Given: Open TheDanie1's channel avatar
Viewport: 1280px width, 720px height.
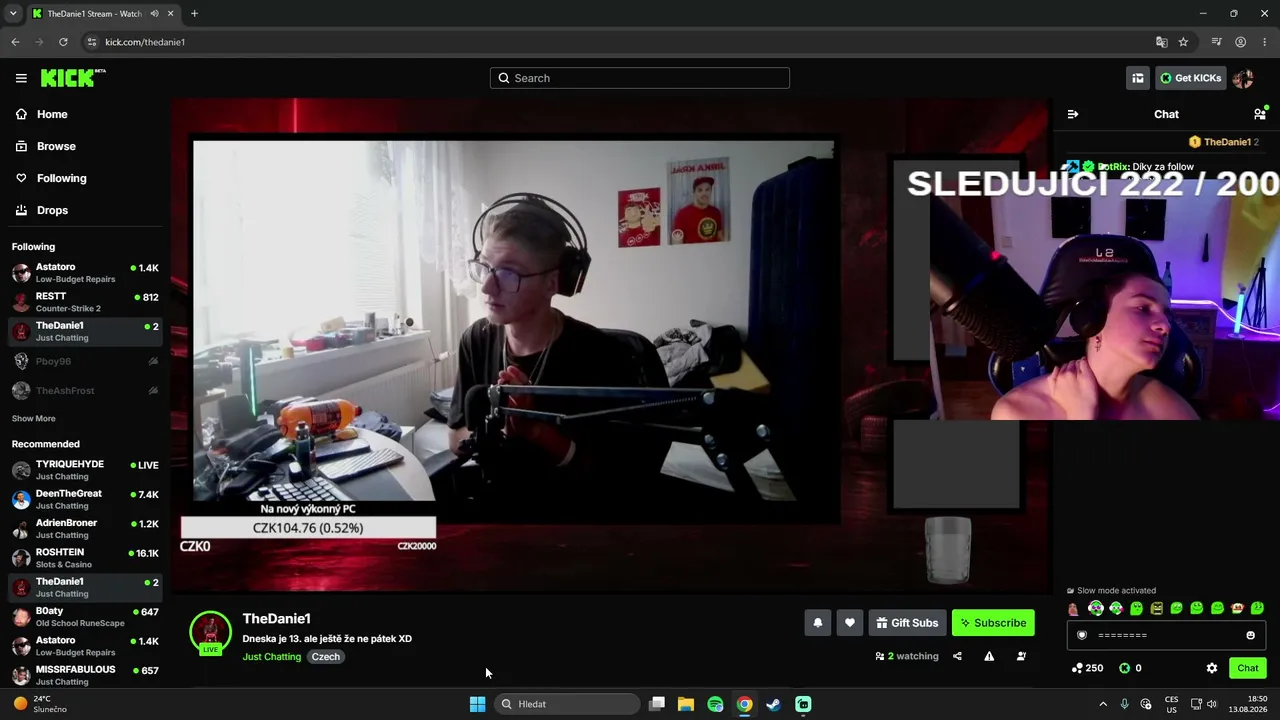Looking at the screenshot, I should pos(210,632).
